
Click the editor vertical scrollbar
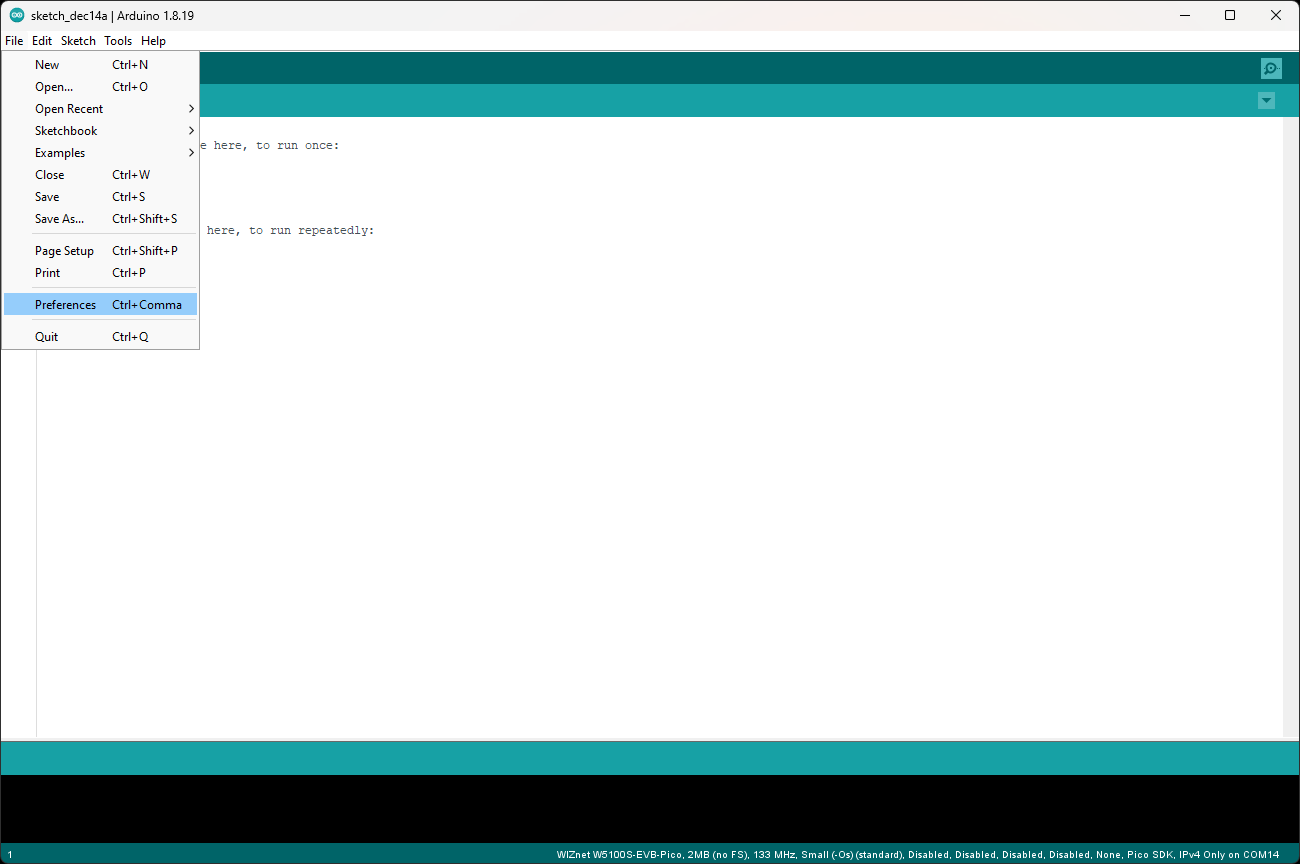(1291, 428)
